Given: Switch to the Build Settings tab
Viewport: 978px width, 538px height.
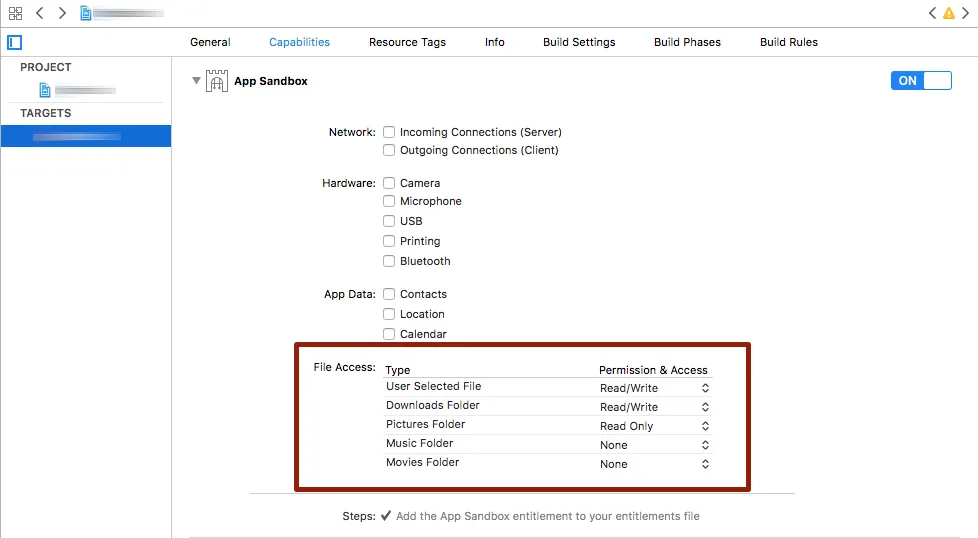Looking at the screenshot, I should click(x=579, y=42).
